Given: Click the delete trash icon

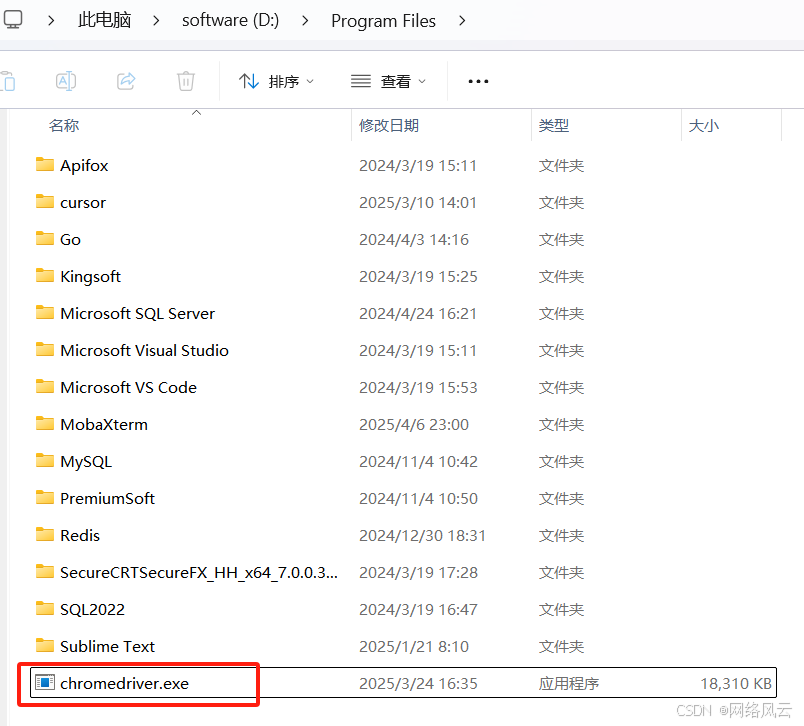Looking at the screenshot, I should pos(186,81).
